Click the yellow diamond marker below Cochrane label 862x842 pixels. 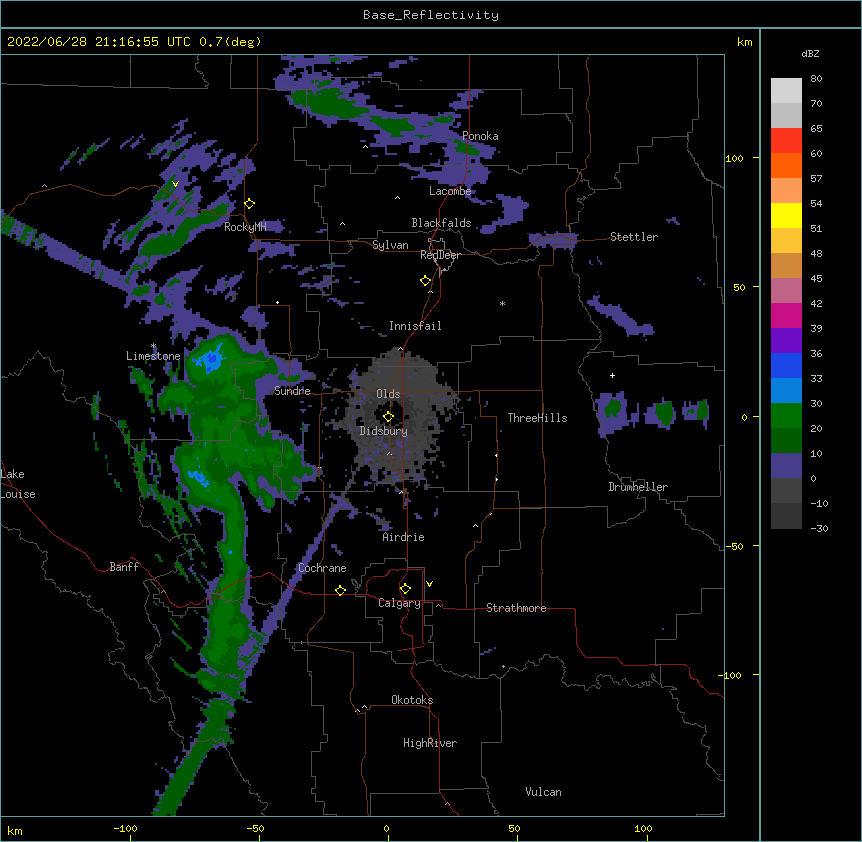click(340, 590)
